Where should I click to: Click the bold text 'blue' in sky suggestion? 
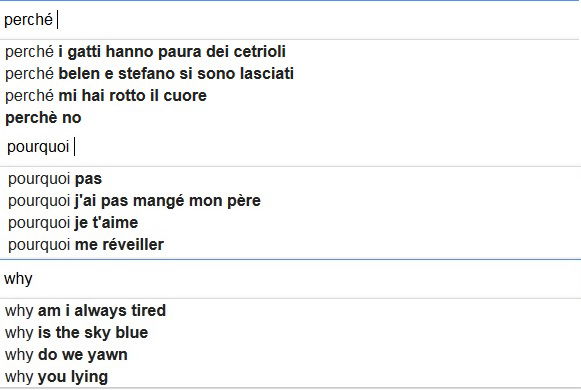[x=132, y=332]
